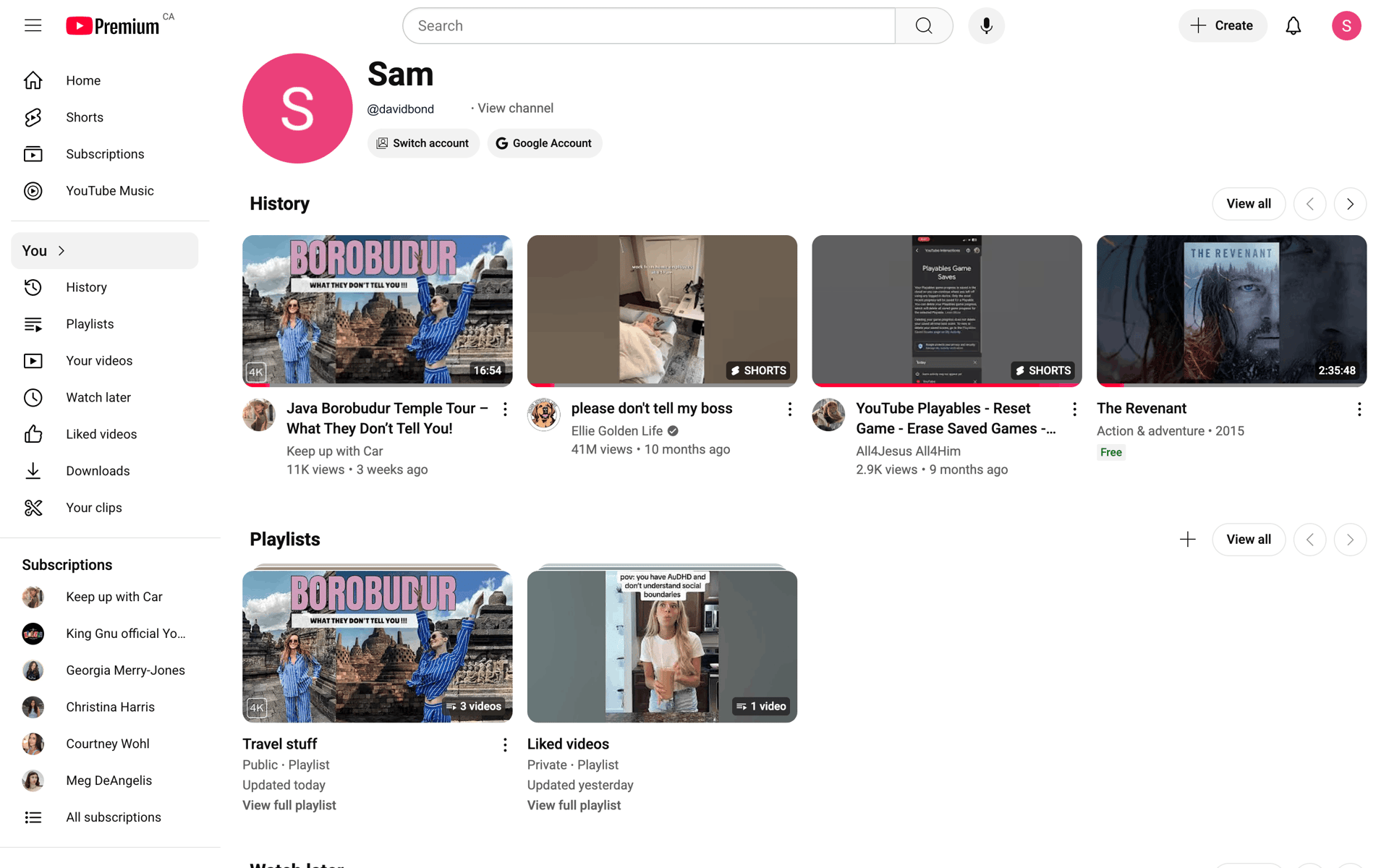Viewport: 1389px width, 868px height.
Task: Click the search magnifier button
Action: pyautogui.click(x=924, y=26)
